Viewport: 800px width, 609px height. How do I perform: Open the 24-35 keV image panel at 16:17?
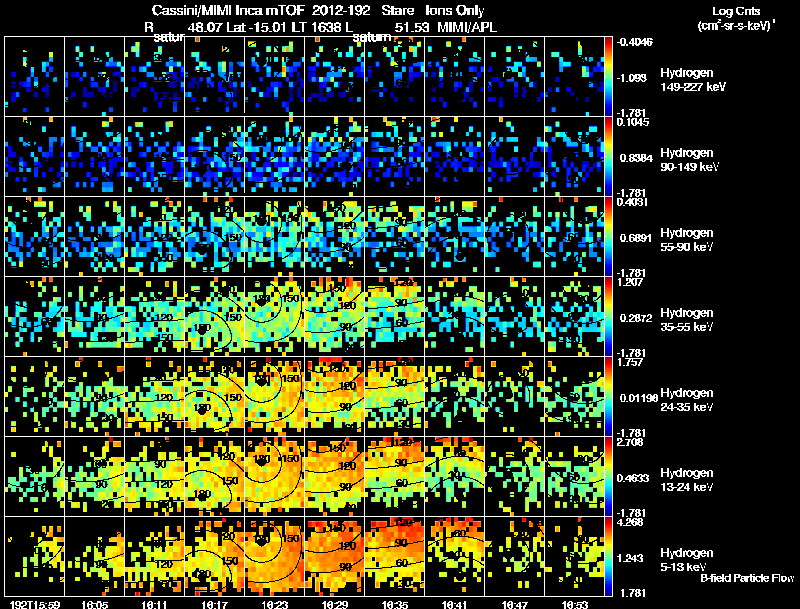[x=214, y=396]
